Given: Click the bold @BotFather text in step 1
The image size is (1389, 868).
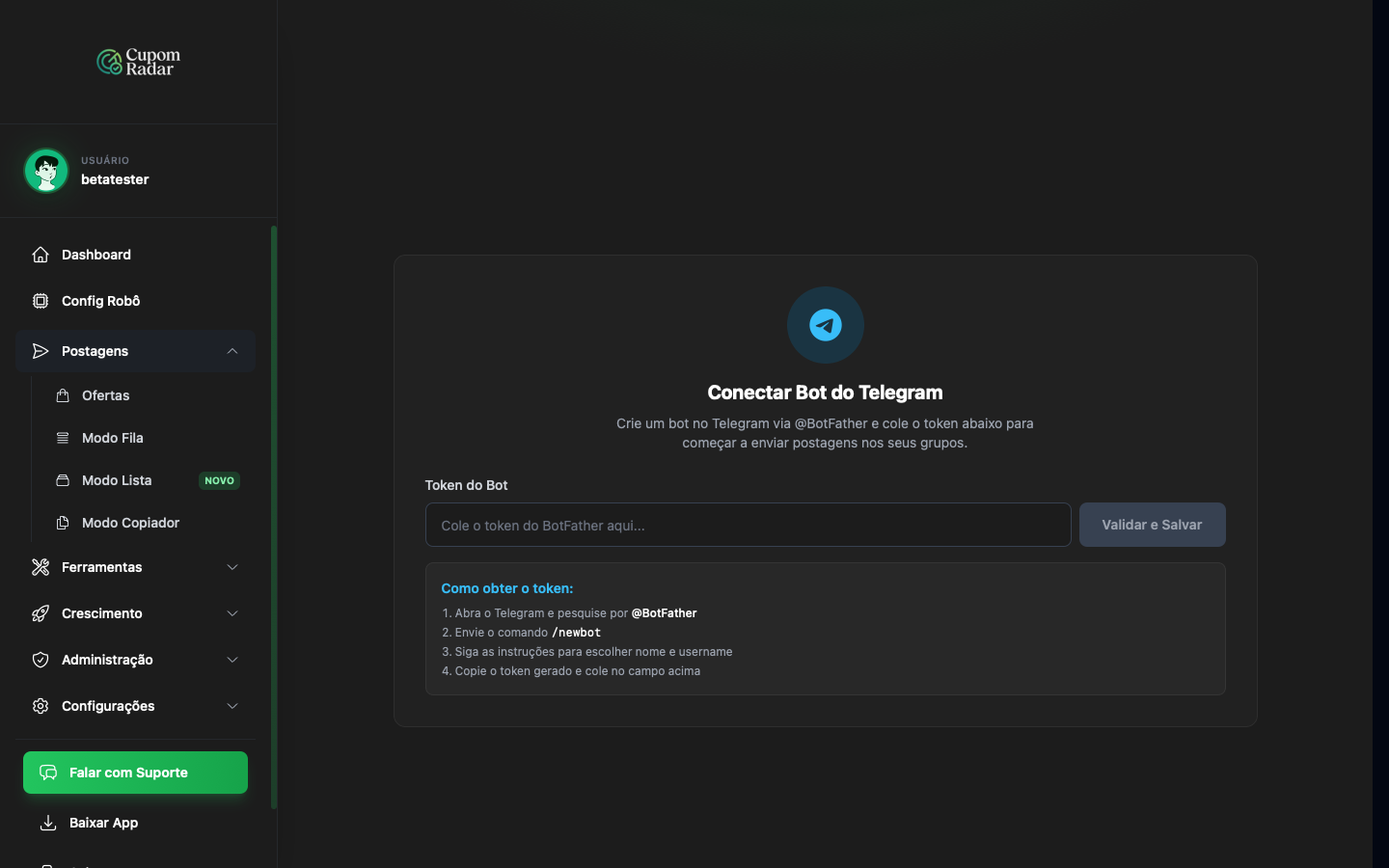Looking at the screenshot, I should click(664, 613).
